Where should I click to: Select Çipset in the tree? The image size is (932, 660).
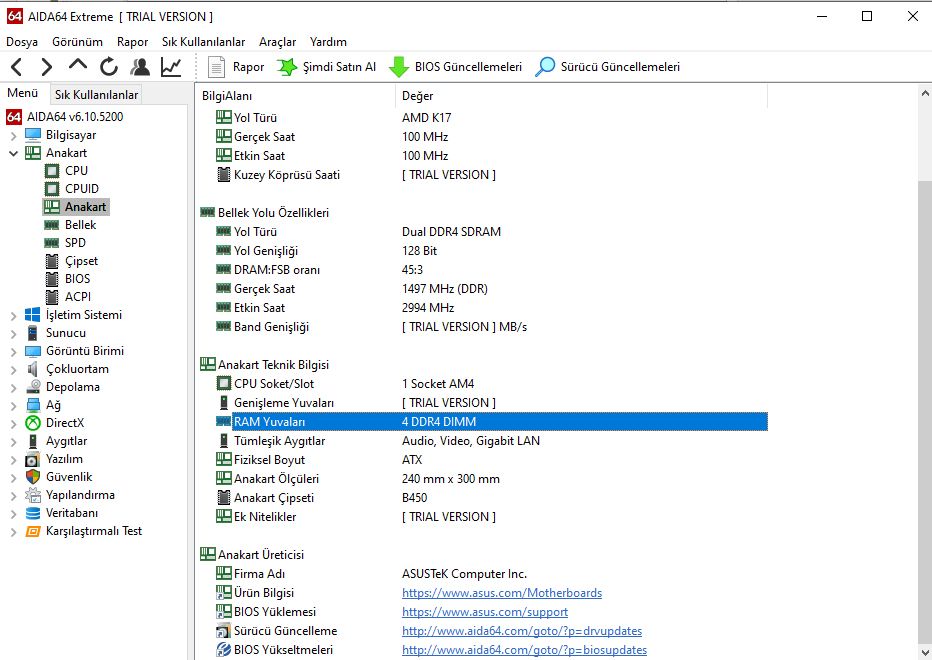pyautogui.click(x=81, y=261)
